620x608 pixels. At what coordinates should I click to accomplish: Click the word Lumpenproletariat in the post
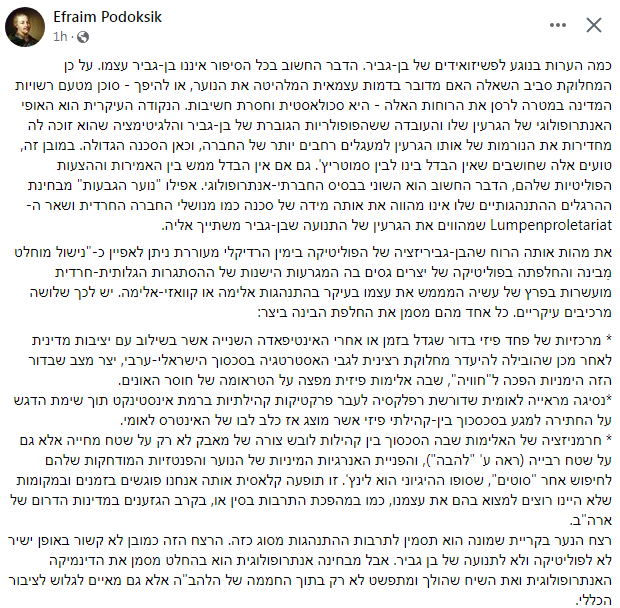[x=551, y=225]
